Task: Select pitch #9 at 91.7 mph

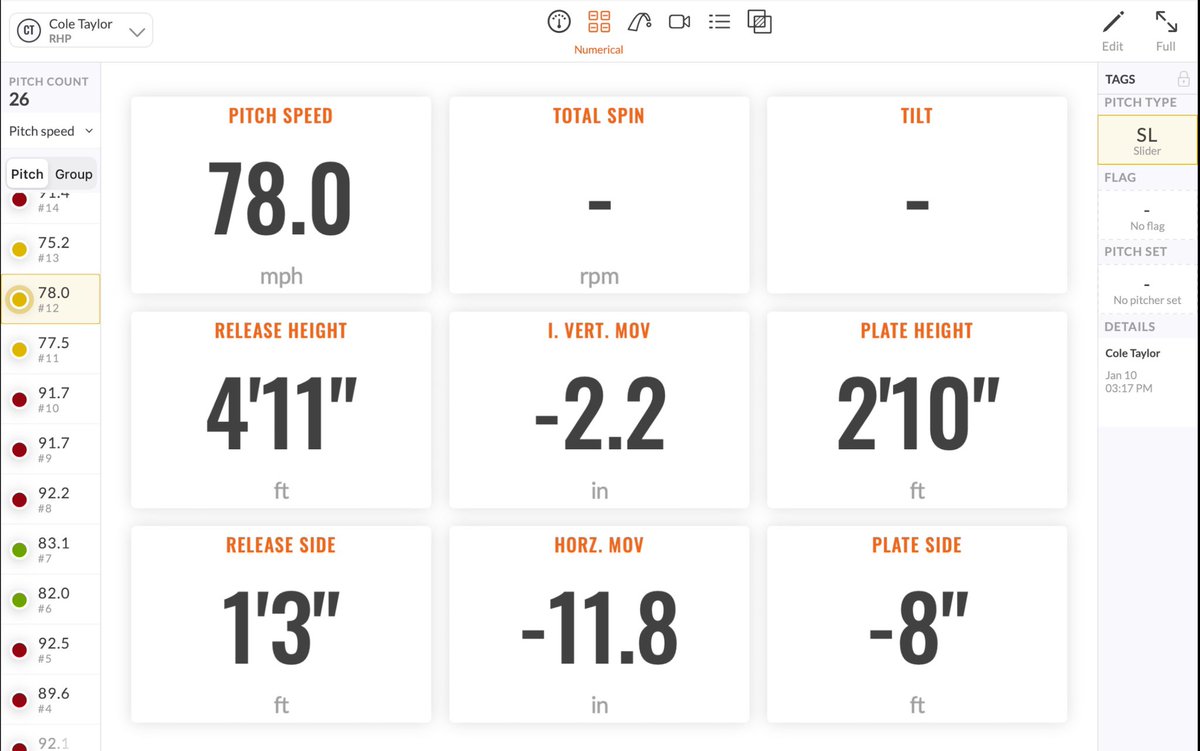Action: tap(50, 449)
